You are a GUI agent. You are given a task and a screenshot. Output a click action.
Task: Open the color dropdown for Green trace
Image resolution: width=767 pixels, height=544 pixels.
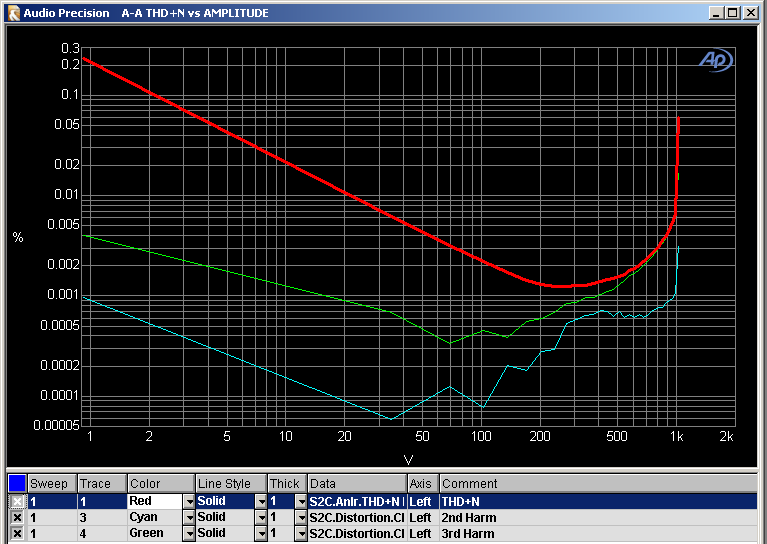point(189,534)
